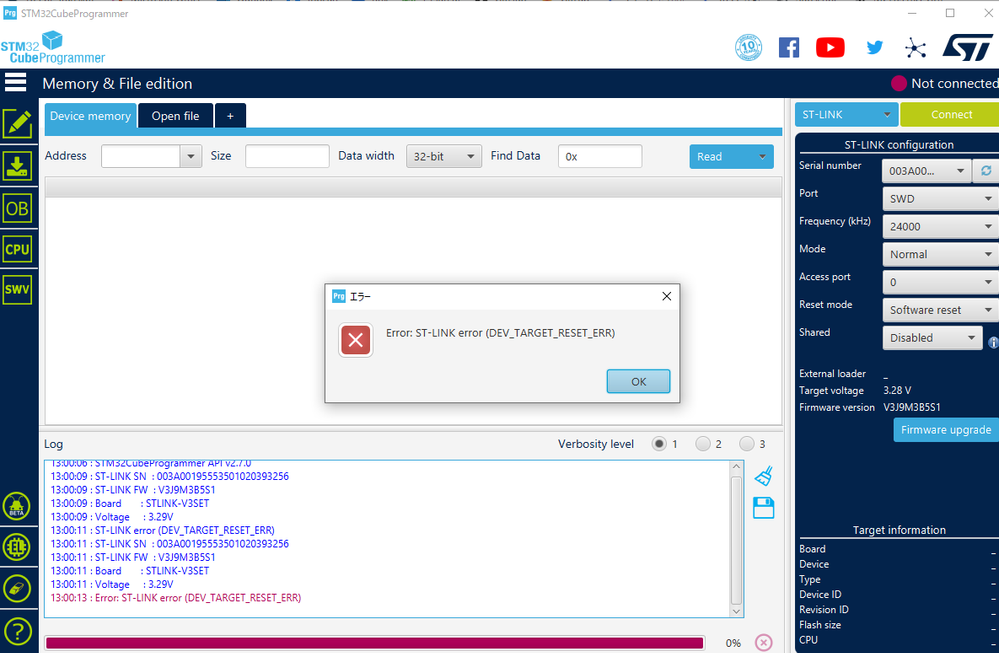Add a new tab with plus
999x653 pixels.
pyautogui.click(x=230, y=116)
